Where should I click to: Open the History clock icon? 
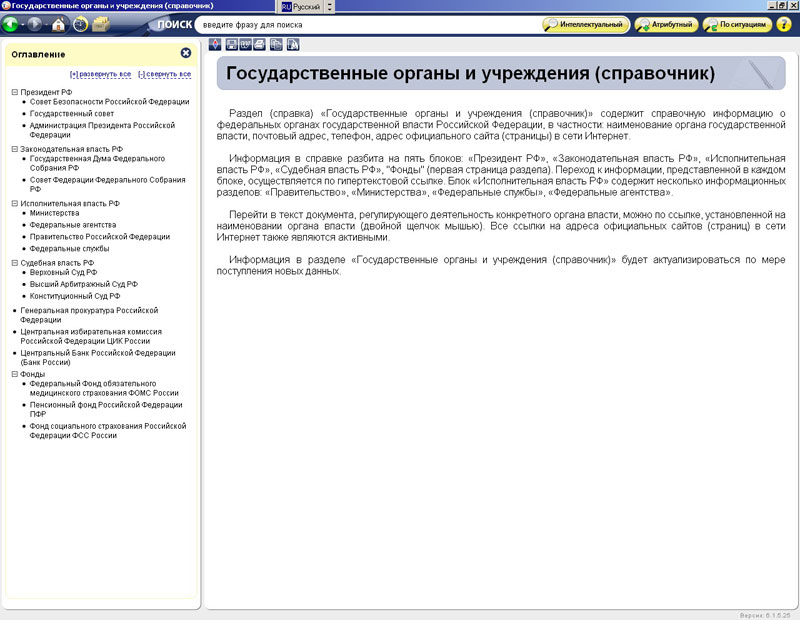click(80, 24)
